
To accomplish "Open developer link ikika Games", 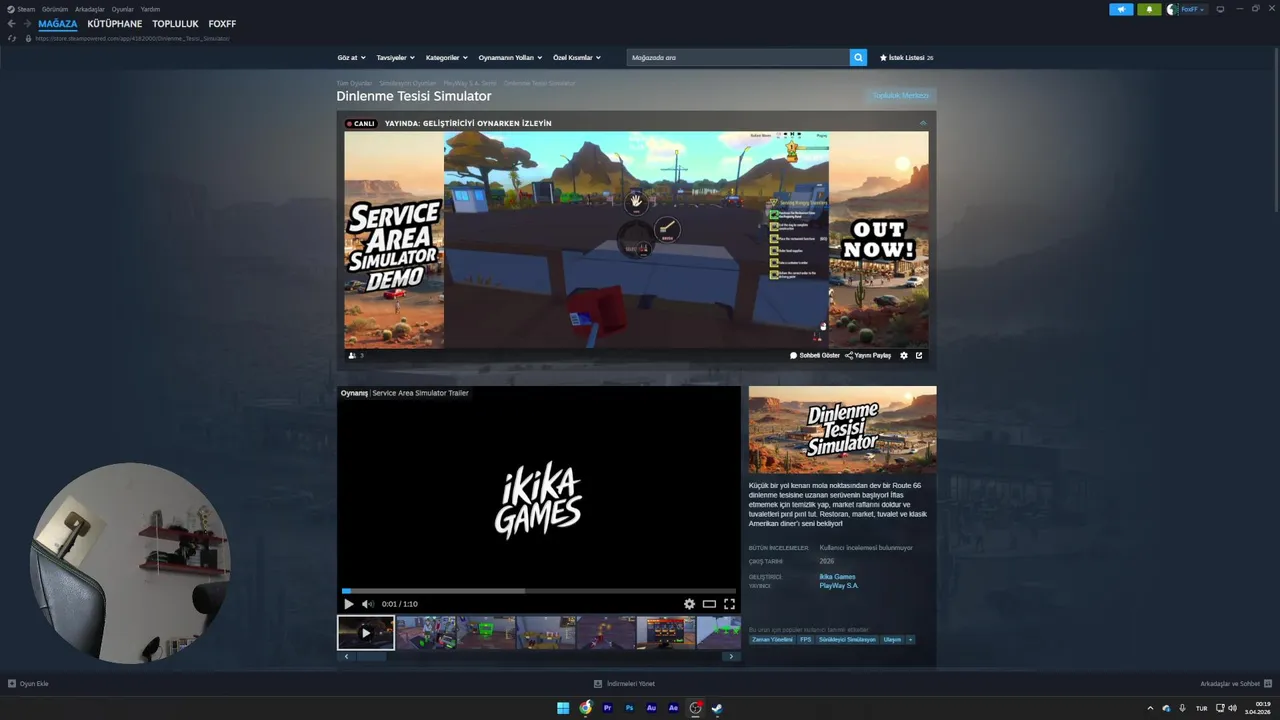I will tap(837, 577).
